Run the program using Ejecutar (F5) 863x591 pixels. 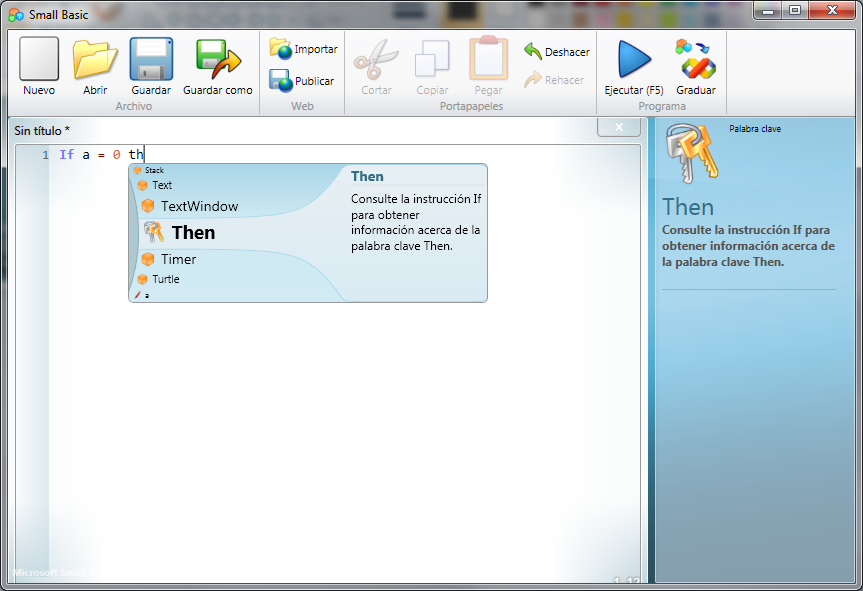coord(633,65)
